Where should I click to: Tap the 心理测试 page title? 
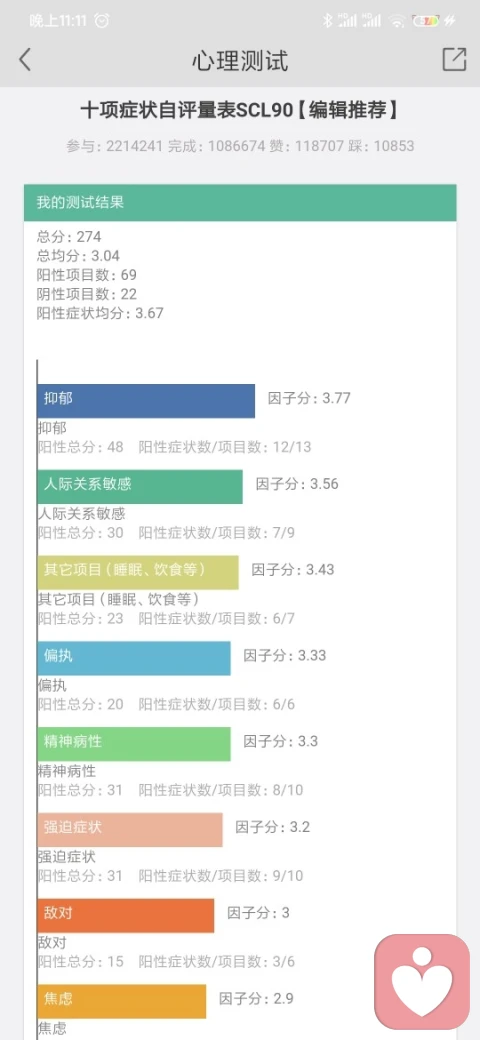pos(240,60)
